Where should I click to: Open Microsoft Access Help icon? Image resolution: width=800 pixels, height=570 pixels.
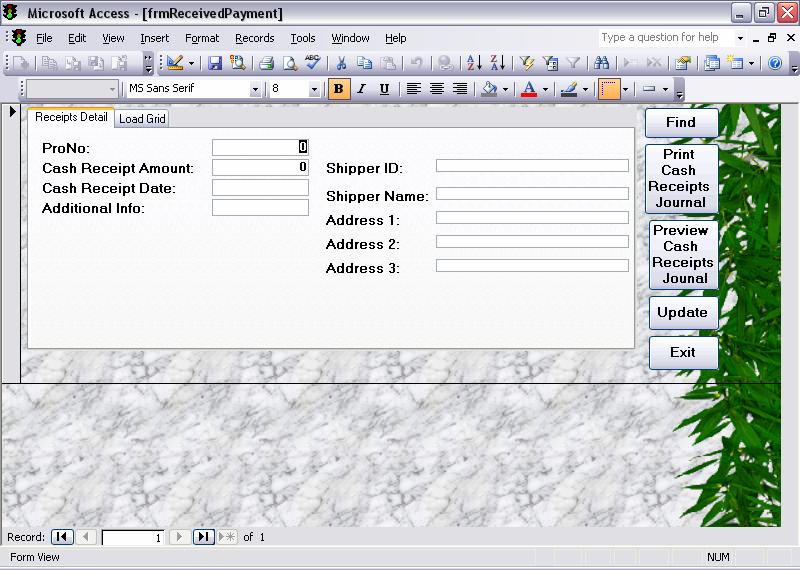coord(774,63)
